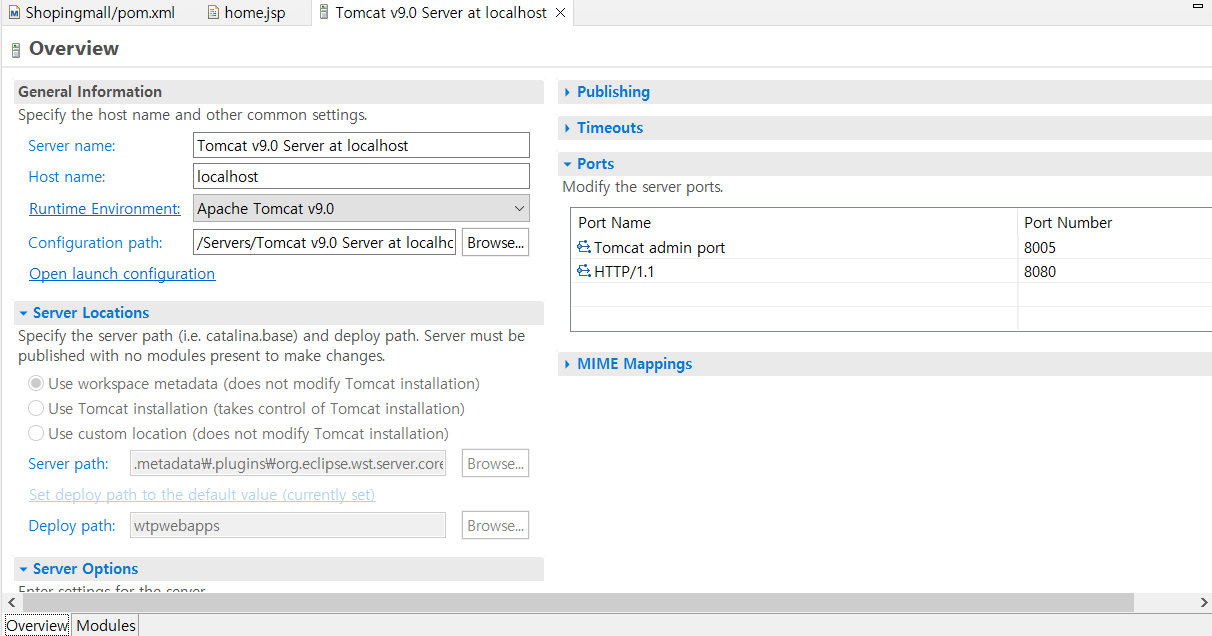Click the Host name label
The width and height of the screenshot is (1212, 636).
[67, 176]
